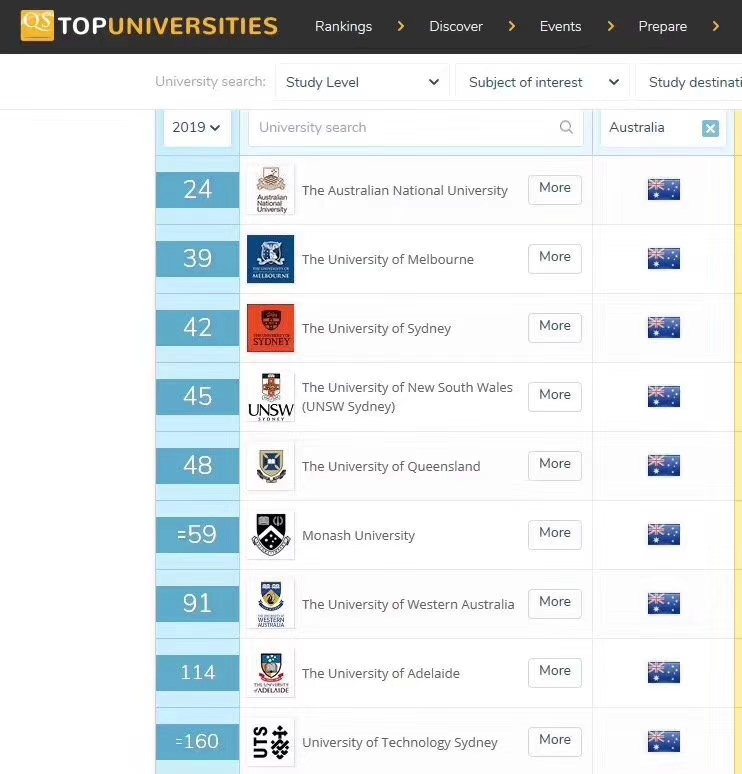Open The University of Queensland link
Viewport: 742px width, 774px height.
[391, 466]
